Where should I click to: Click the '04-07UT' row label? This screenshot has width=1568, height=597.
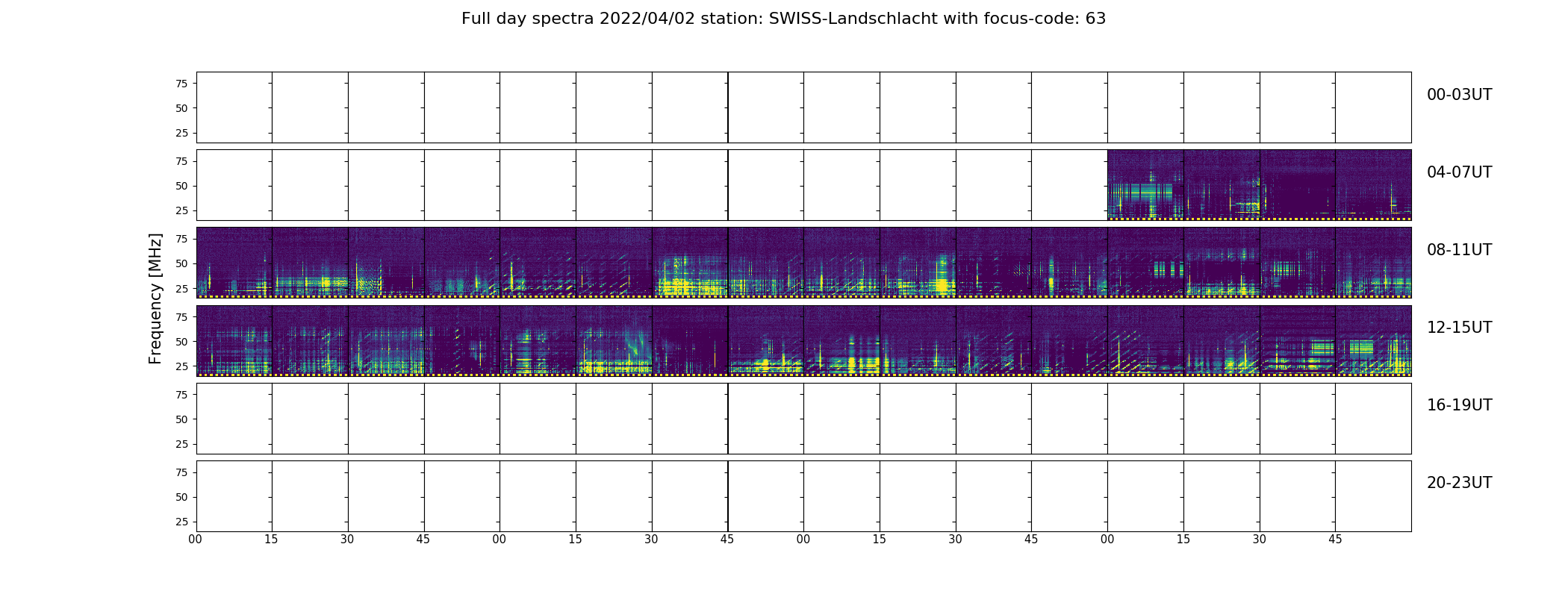pos(1459,172)
